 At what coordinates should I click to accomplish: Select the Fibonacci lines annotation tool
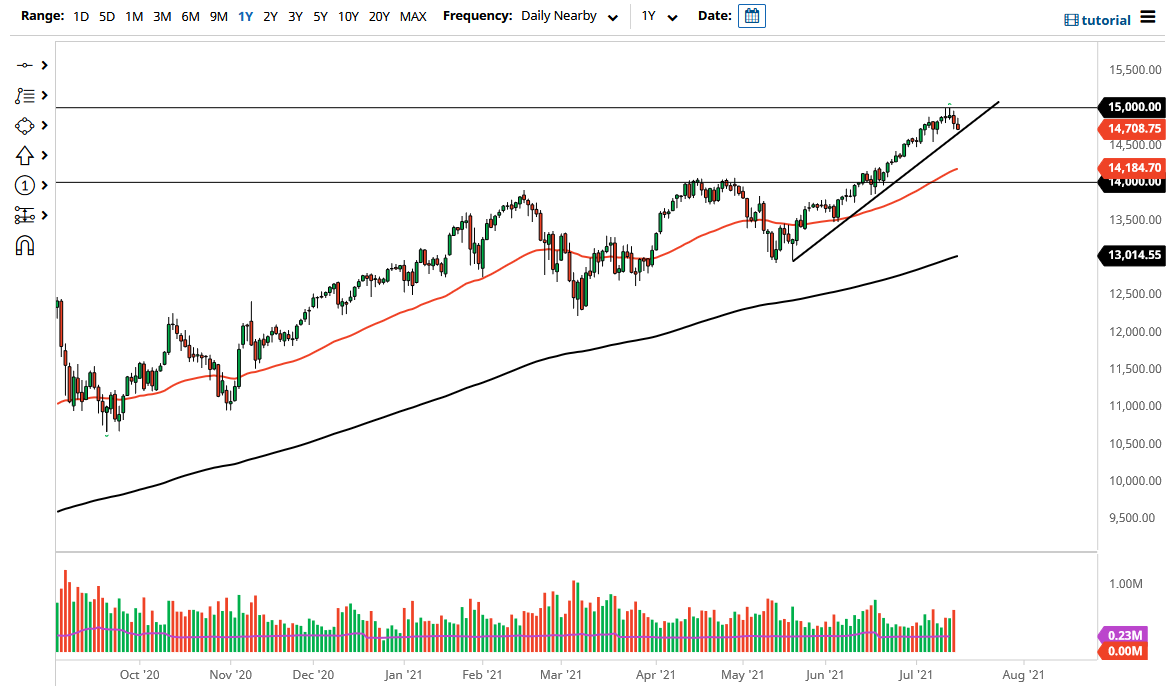point(24,96)
